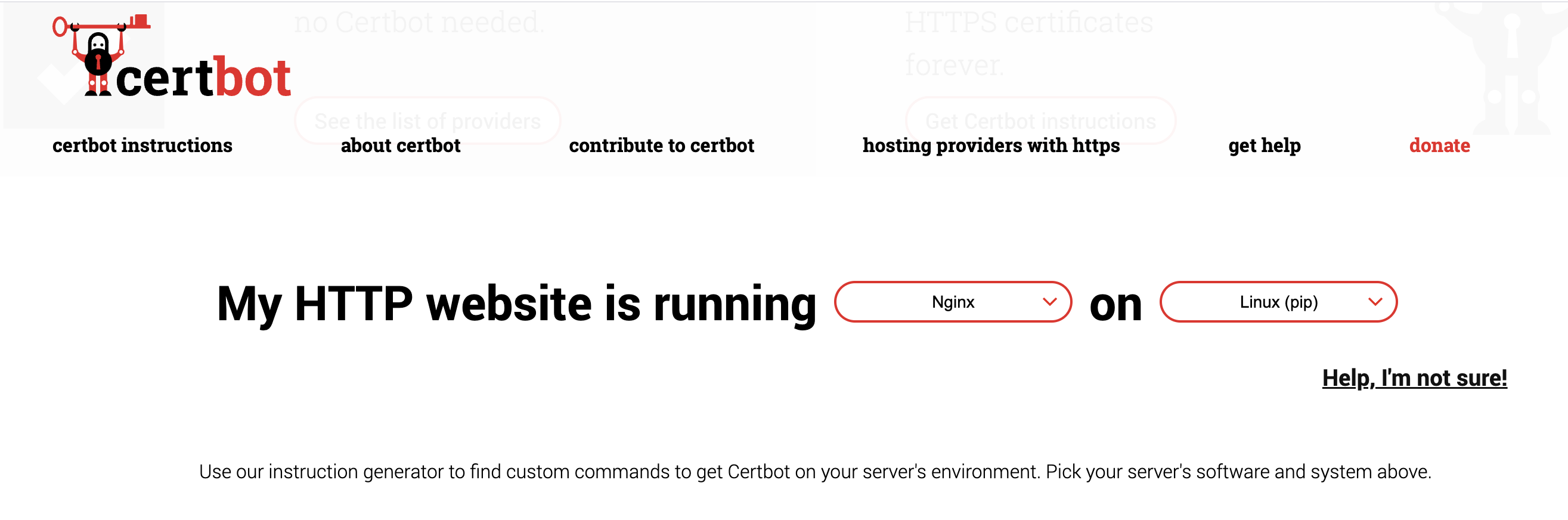Open hosting providers with https page
This screenshot has height=520, width=1568.
[x=991, y=146]
